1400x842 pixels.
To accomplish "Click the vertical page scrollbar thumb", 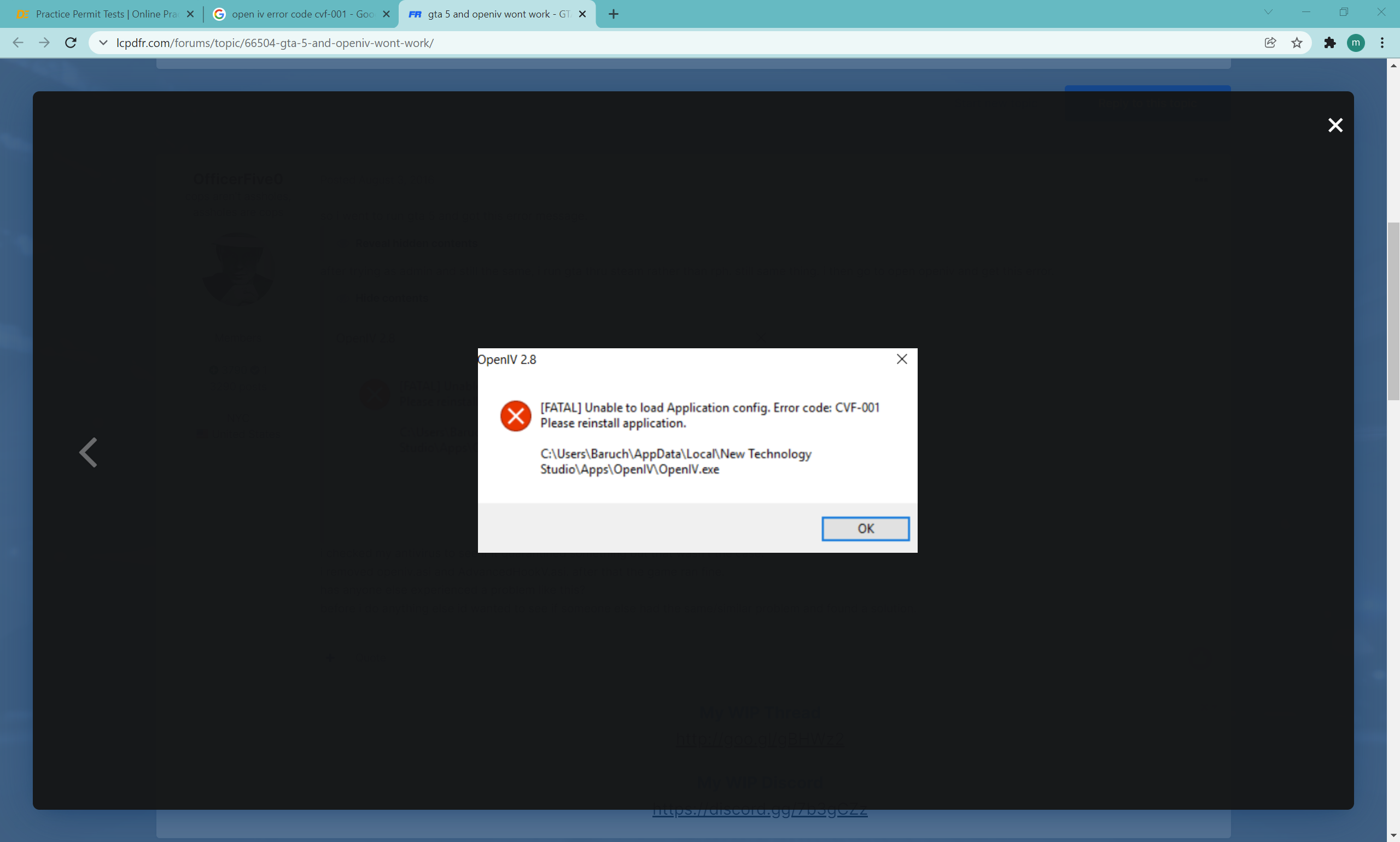I will click(1393, 312).
